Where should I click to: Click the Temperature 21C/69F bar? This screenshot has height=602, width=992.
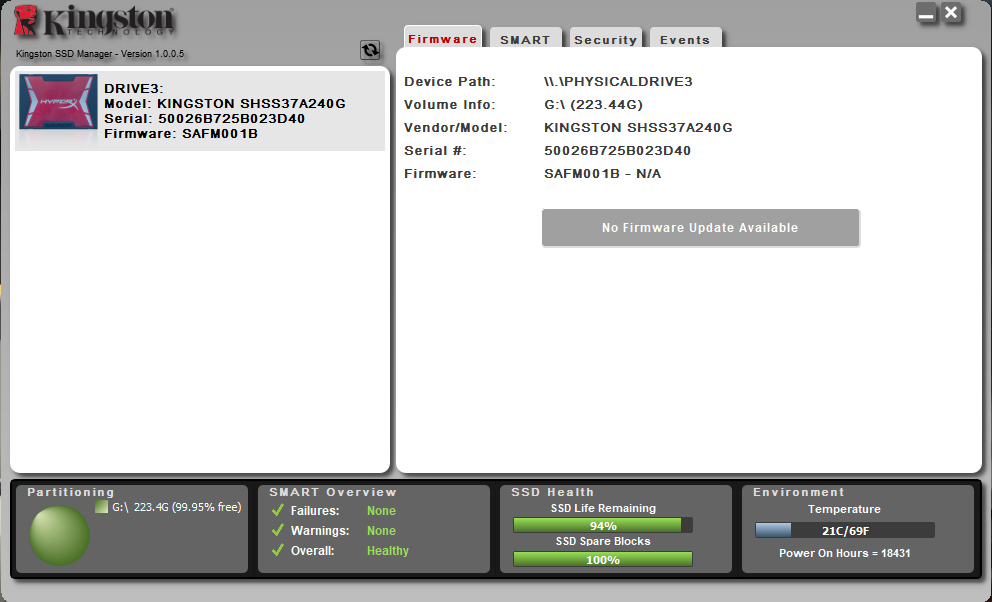pos(845,531)
